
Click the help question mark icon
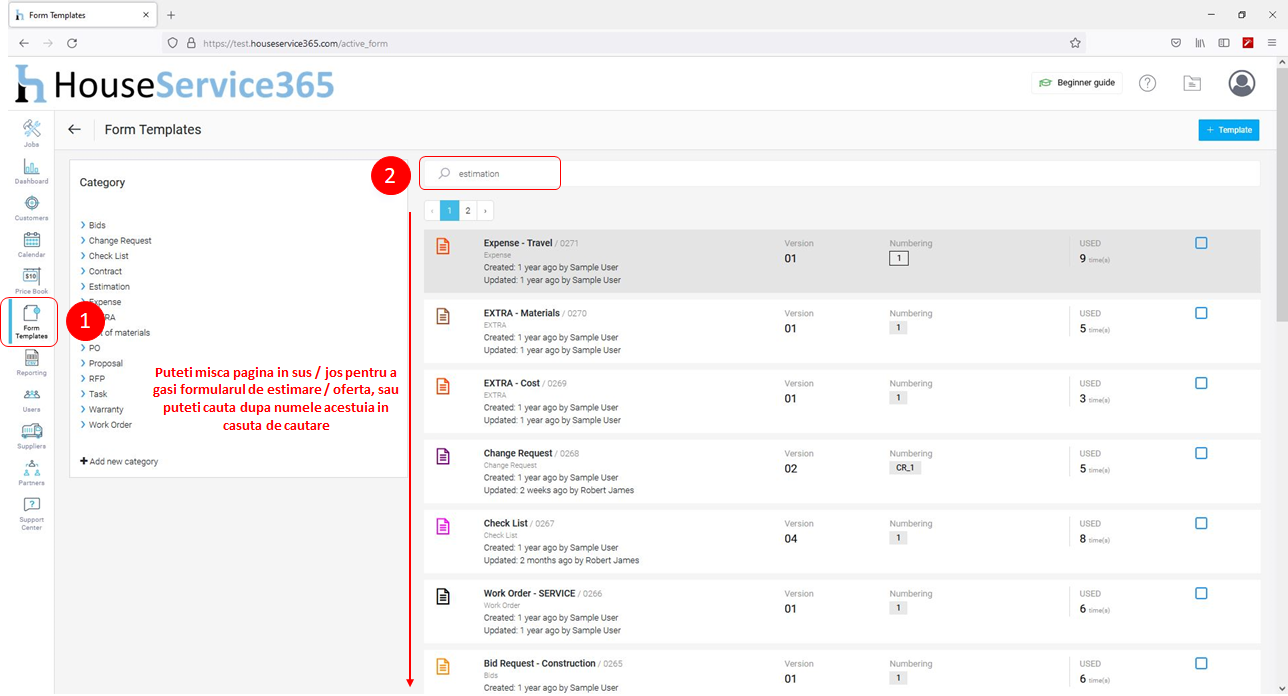[x=1147, y=83]
